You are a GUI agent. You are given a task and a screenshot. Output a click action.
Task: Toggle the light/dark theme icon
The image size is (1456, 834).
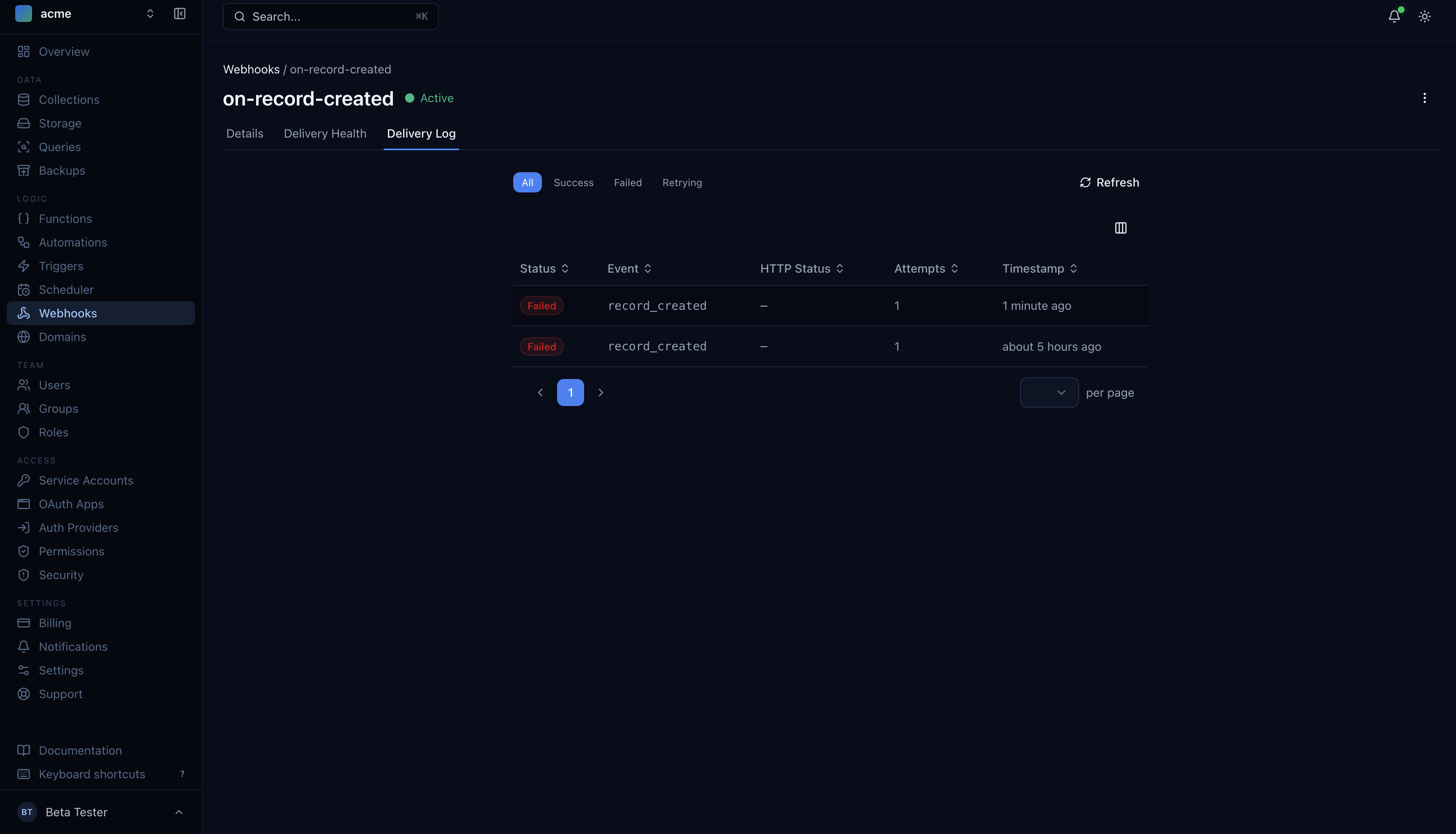(x=1424, y=16)
